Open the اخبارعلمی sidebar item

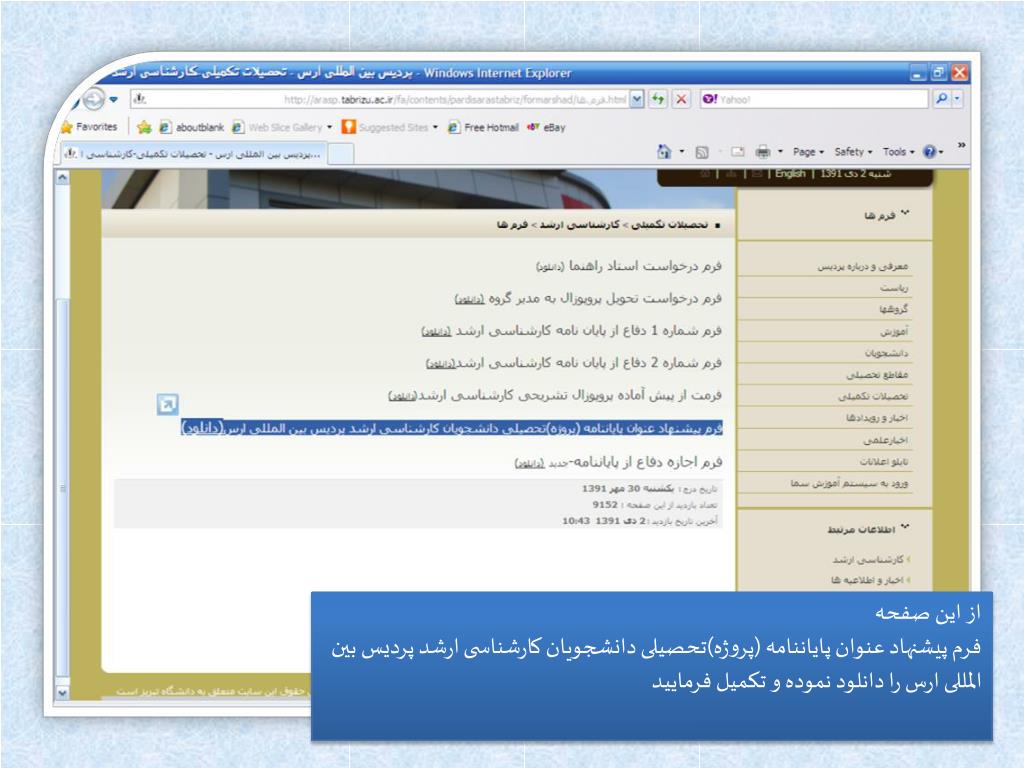[885, 440]
